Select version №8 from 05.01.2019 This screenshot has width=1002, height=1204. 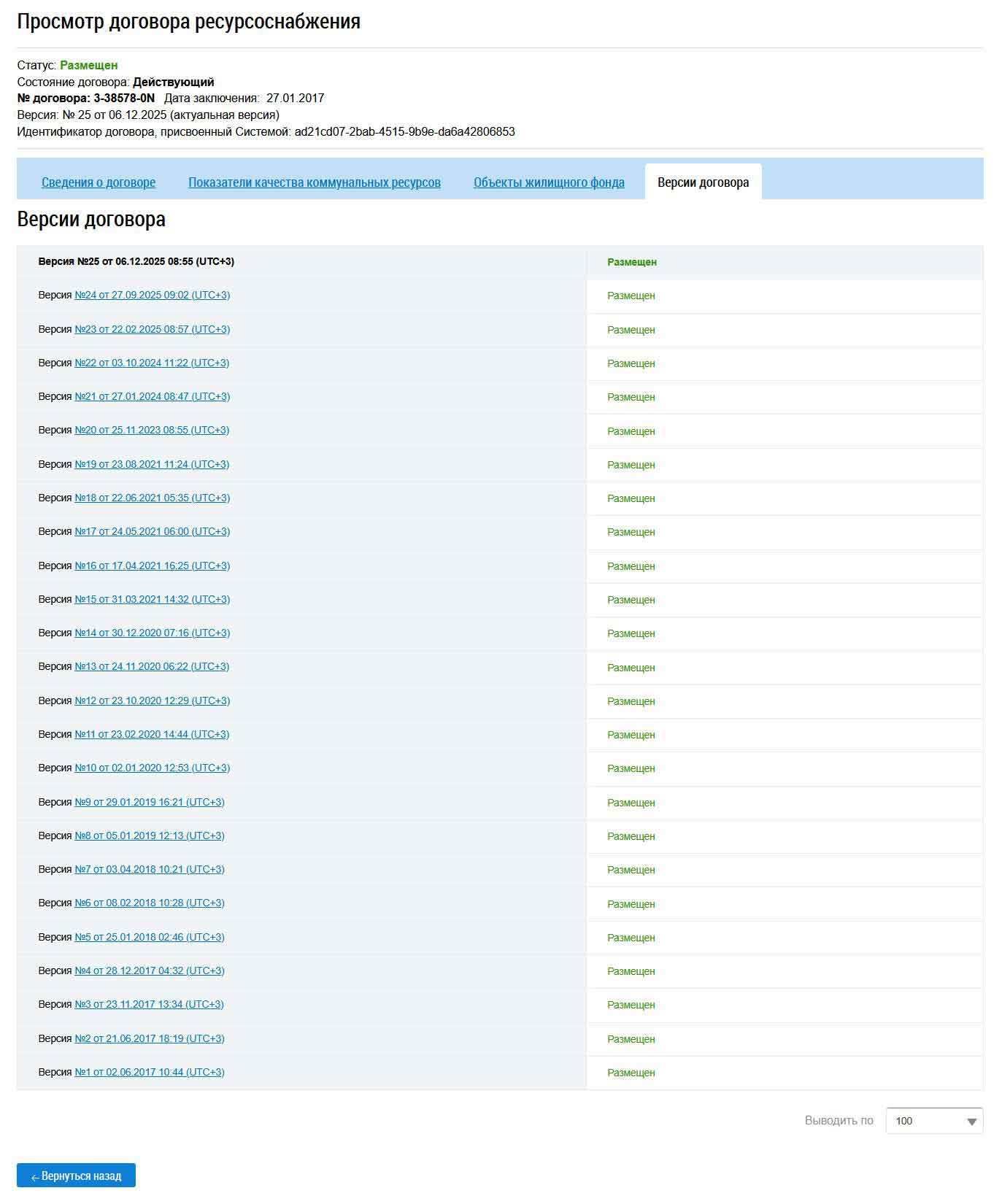point(149,836)
